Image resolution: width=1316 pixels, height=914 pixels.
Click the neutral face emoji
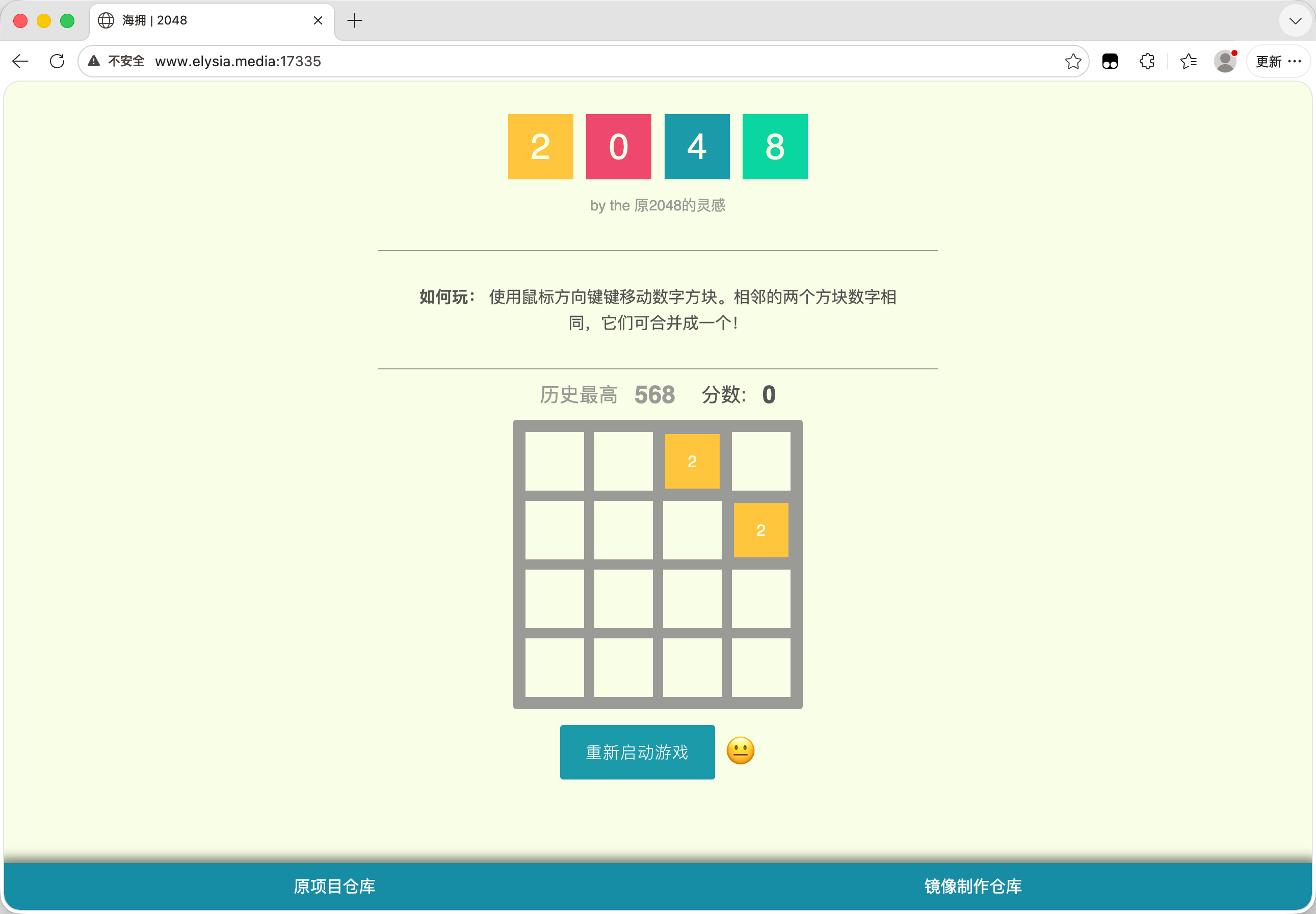tap(740, 751)
